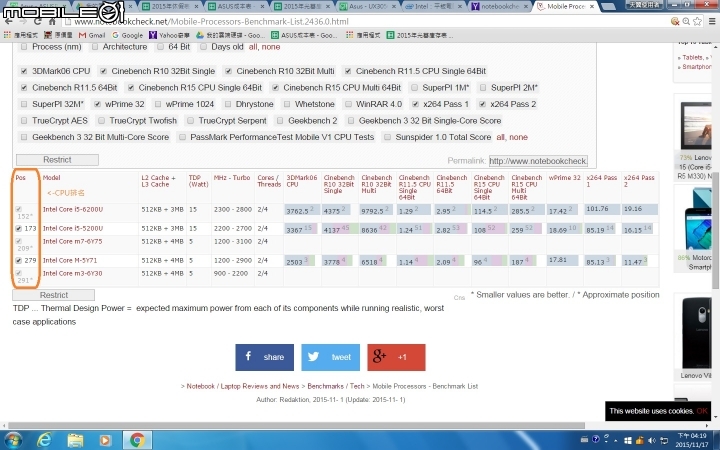720x450 pixels.
Task: Open File Explorer from taskbar
Action: pyautogui.click(x=75, y=440)
